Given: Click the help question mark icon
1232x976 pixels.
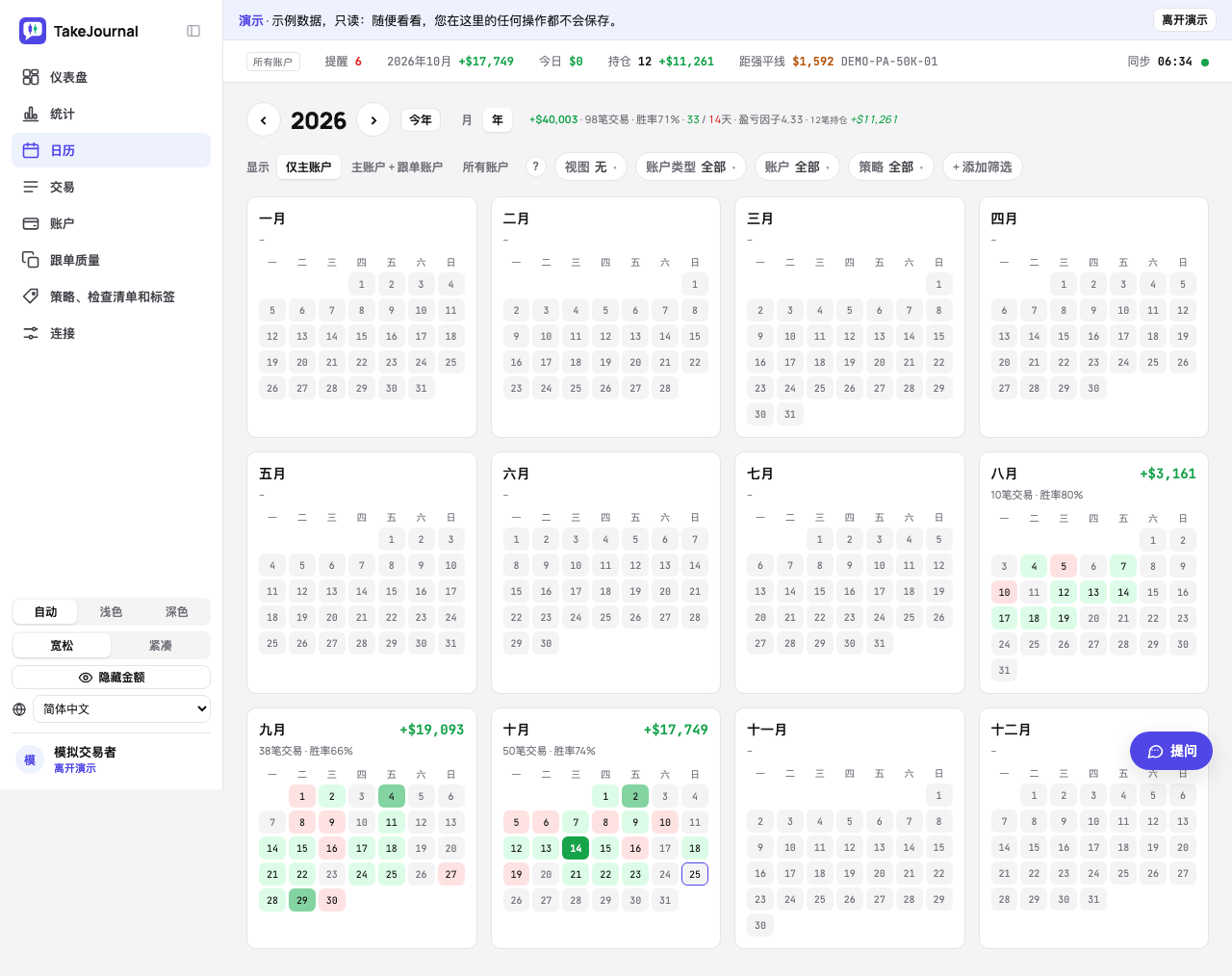Looking at the screenshot, I should coord(536,167).
